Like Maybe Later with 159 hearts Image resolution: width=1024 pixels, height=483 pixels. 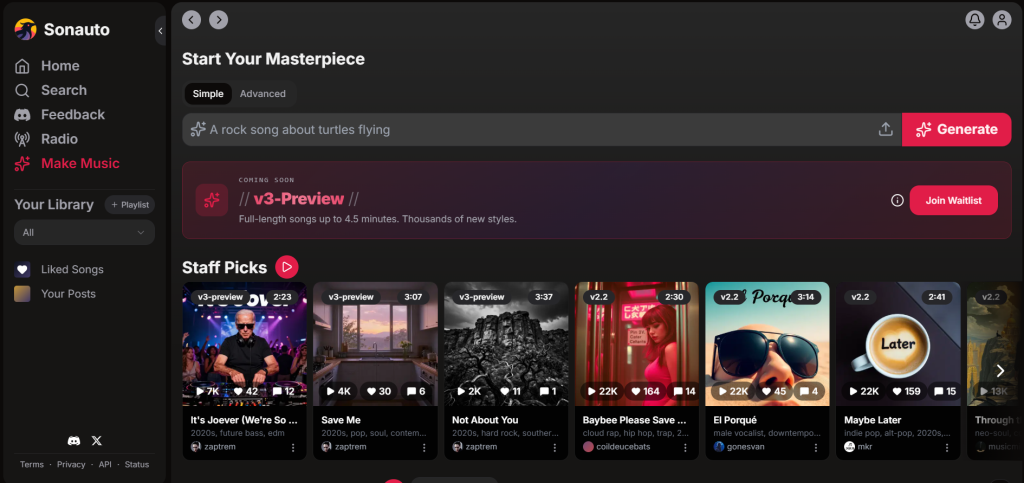[x=908, y=391]
